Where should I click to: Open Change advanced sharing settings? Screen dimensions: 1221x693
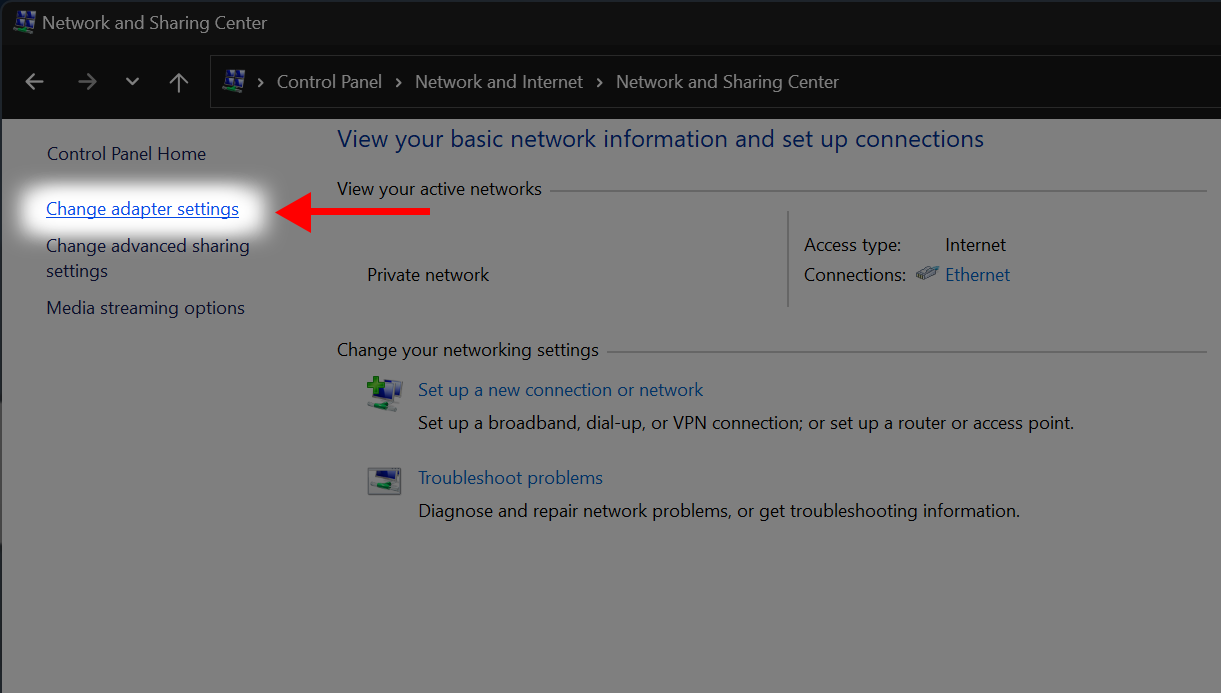point(148,258)
